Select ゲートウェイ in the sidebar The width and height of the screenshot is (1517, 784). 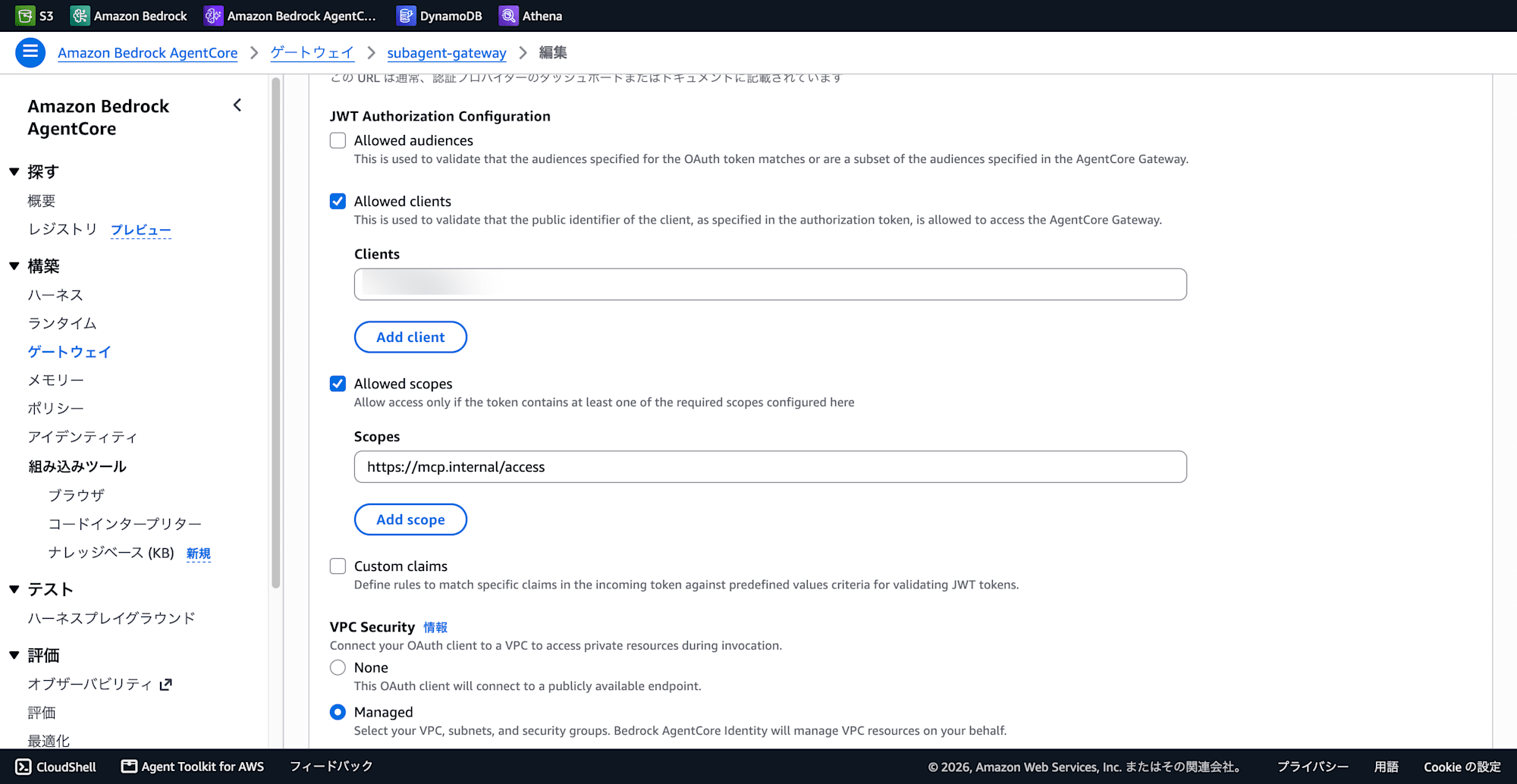(69, 352)
